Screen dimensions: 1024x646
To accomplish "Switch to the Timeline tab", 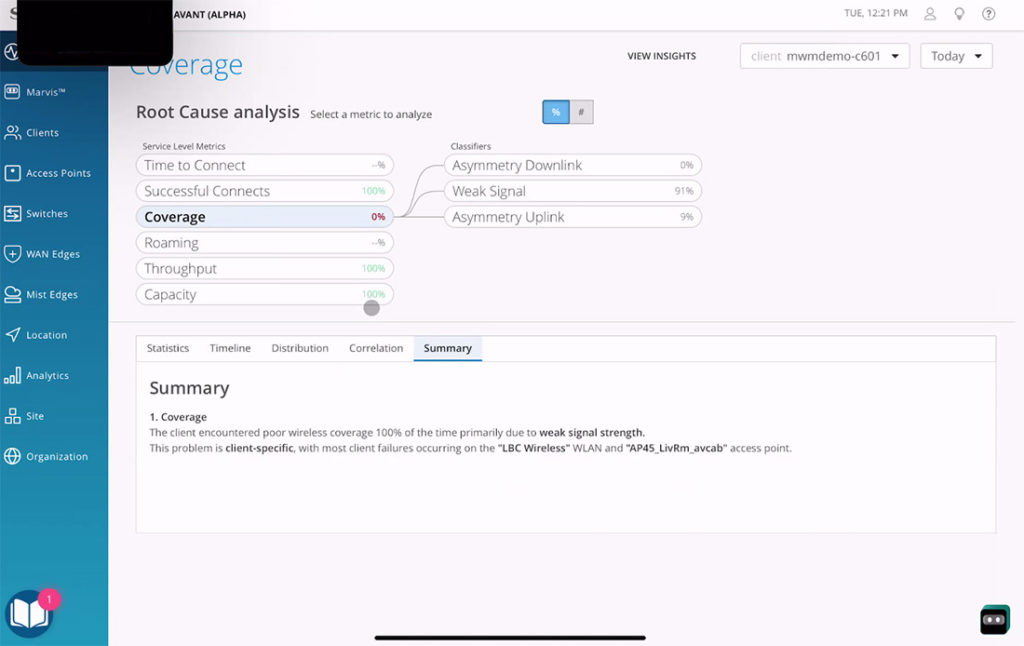I will (230, 348).
